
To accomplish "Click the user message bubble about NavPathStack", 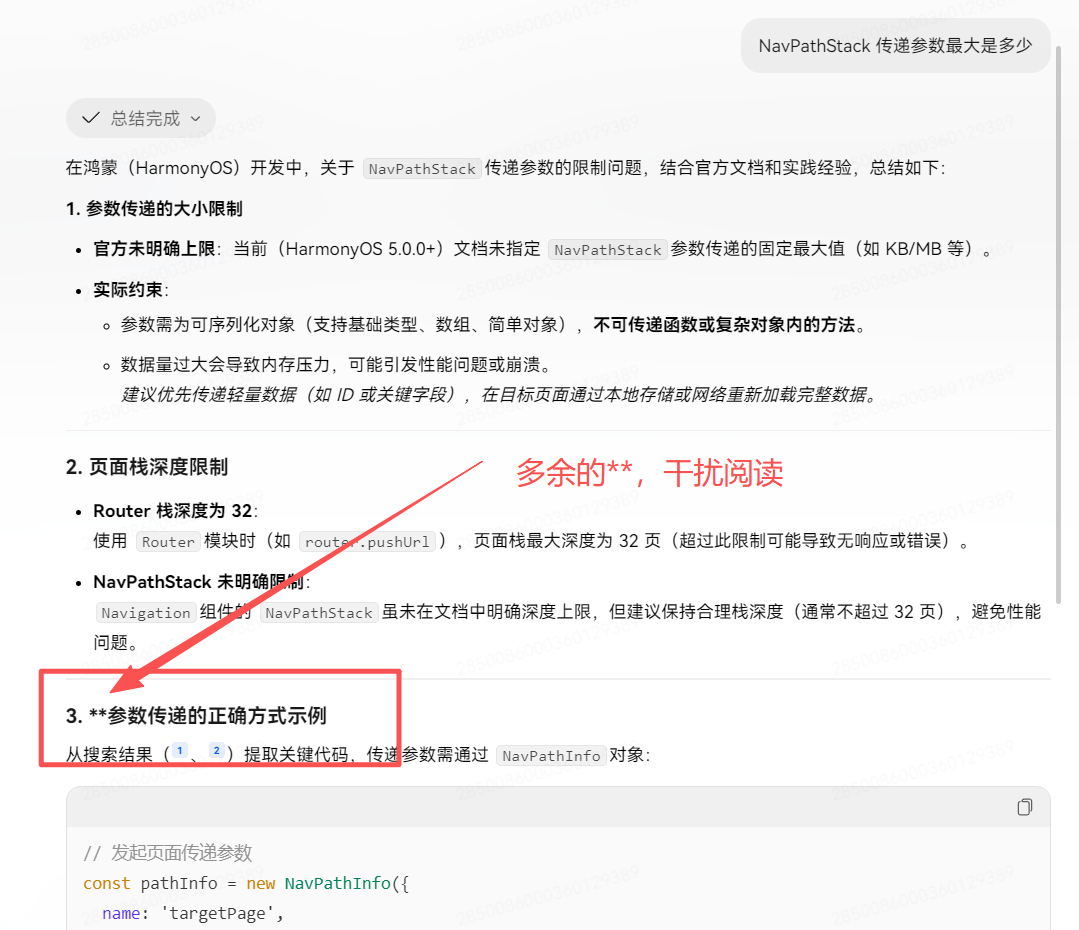I will pos(895,46).
